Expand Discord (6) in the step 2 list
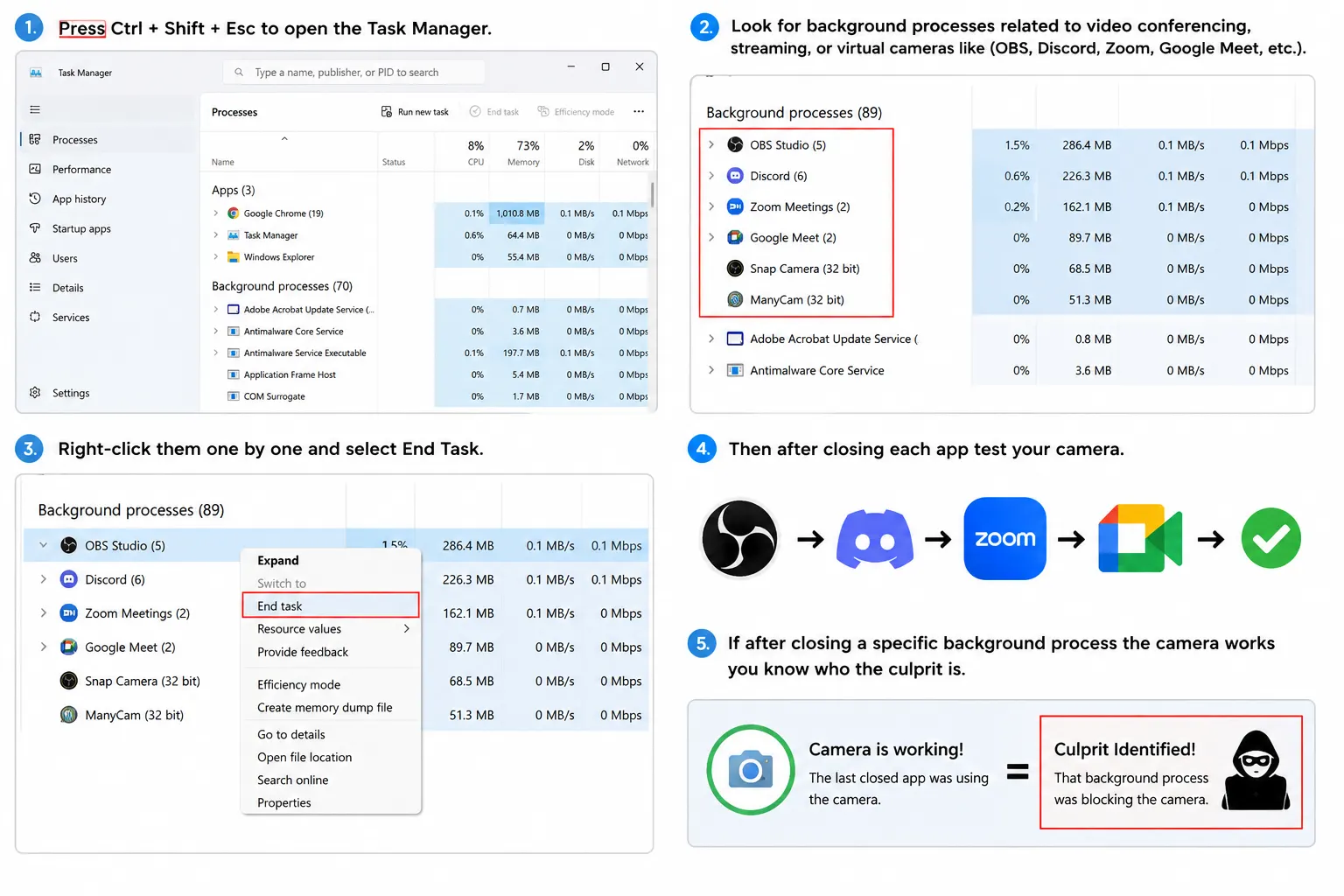This screenshot has width=1344, height=896. 711,176
